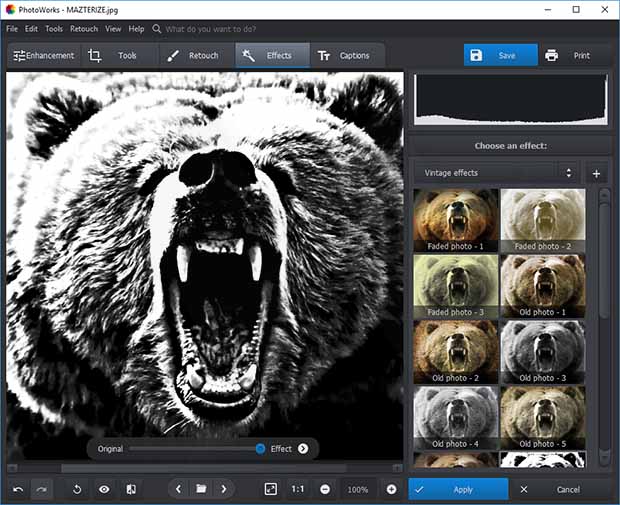Open the Vintage effects category dropdown
Viewport: 620px width, 505px height.
[497, 173]
